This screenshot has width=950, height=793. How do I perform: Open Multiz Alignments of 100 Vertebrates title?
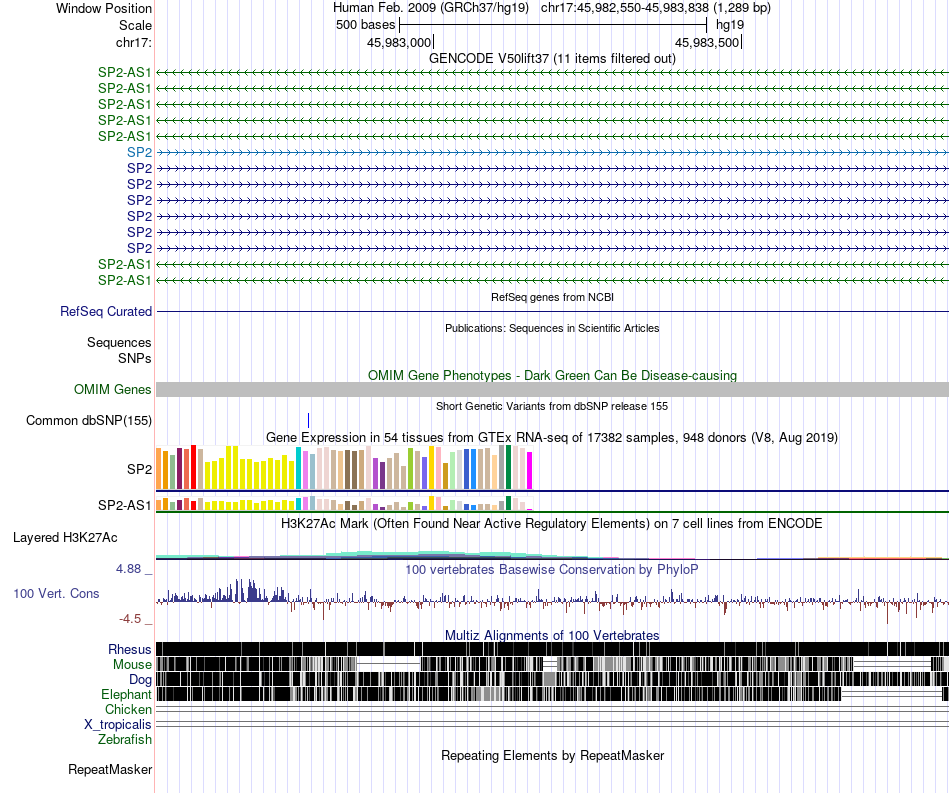click(552, 635)
